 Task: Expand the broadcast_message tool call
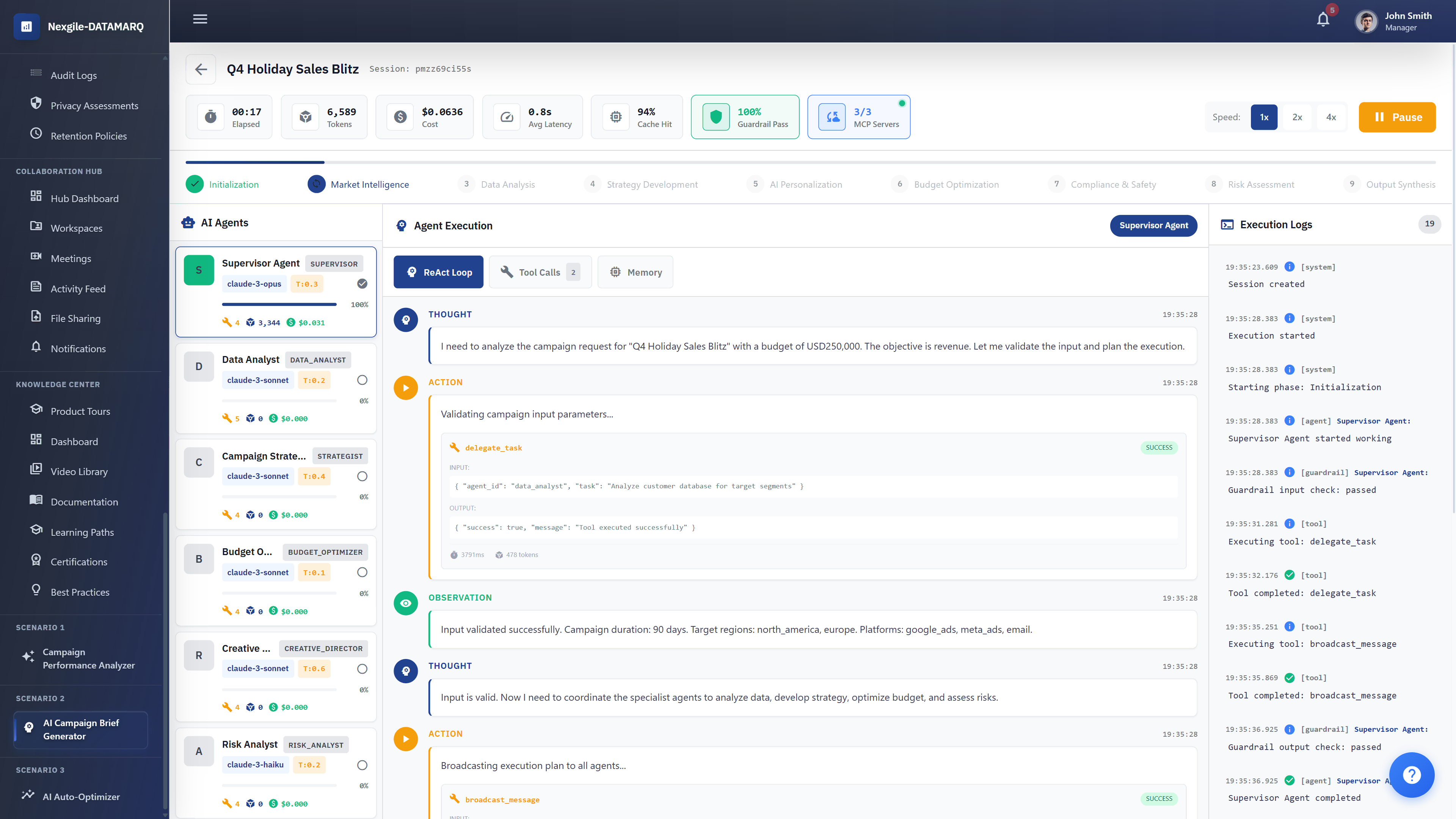pyautogui.click(x=502, y=799)
